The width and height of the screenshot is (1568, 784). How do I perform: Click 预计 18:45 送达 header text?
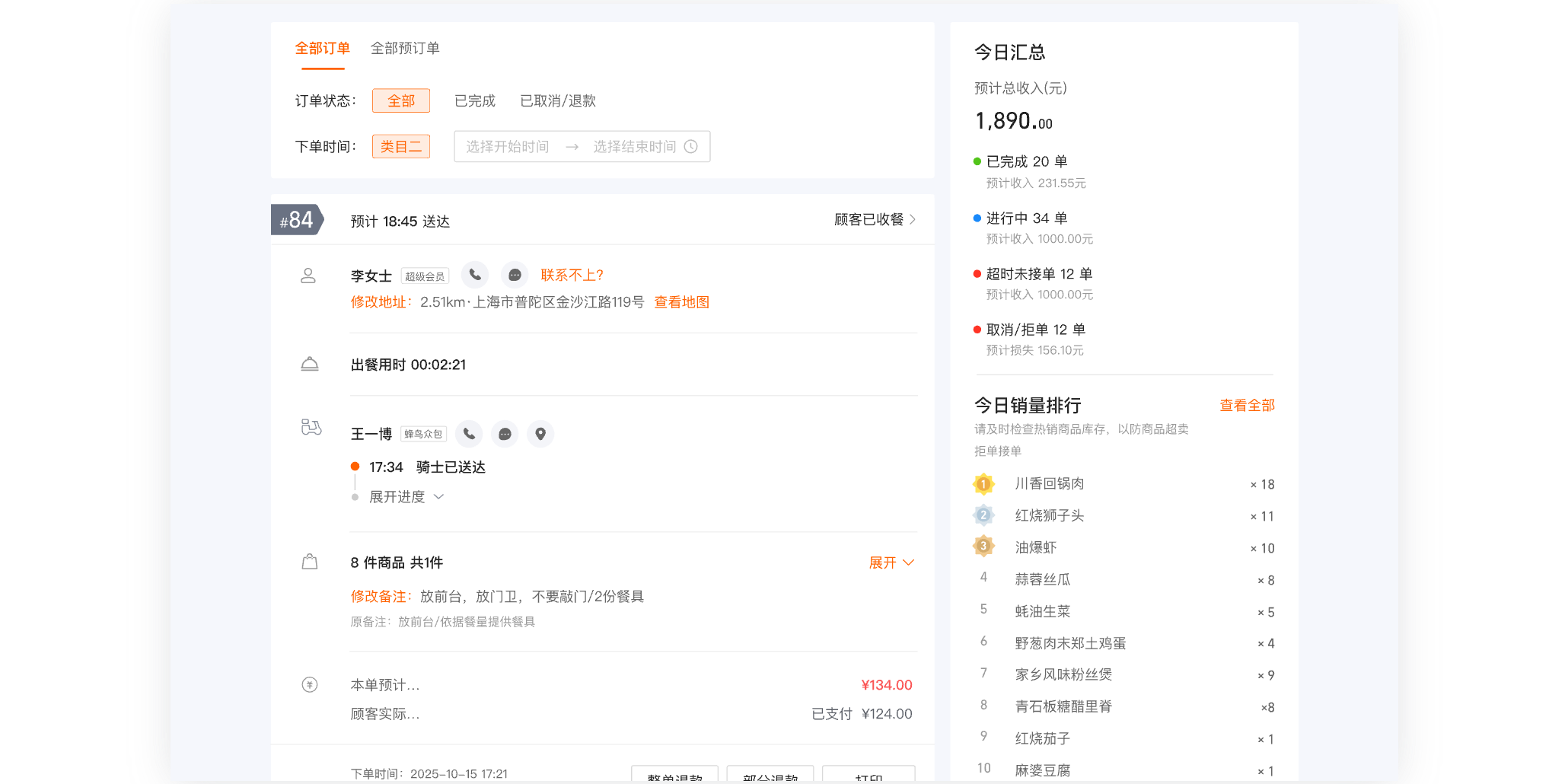pos(400,221)
